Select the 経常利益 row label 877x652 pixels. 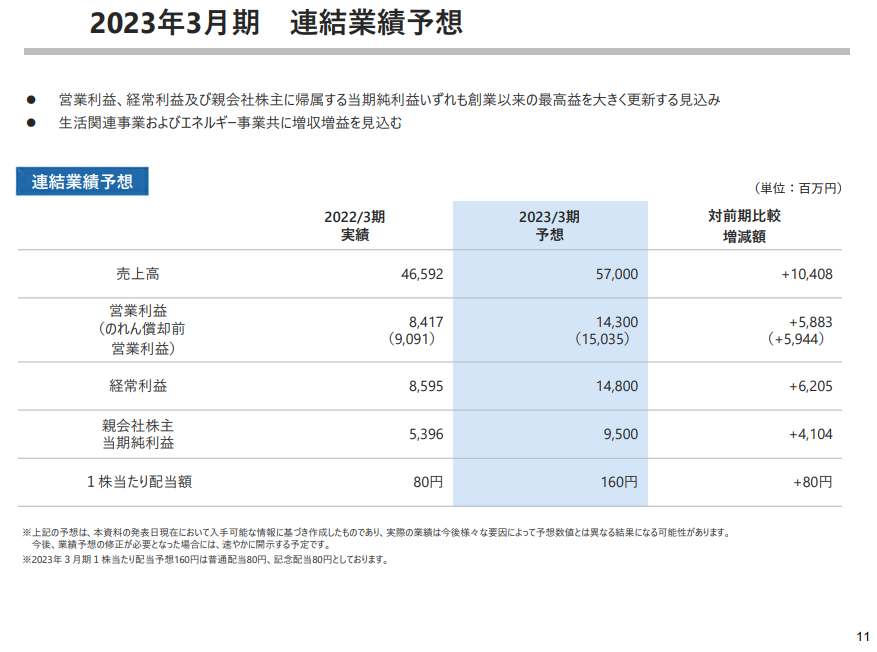click(x=138, y=386)
